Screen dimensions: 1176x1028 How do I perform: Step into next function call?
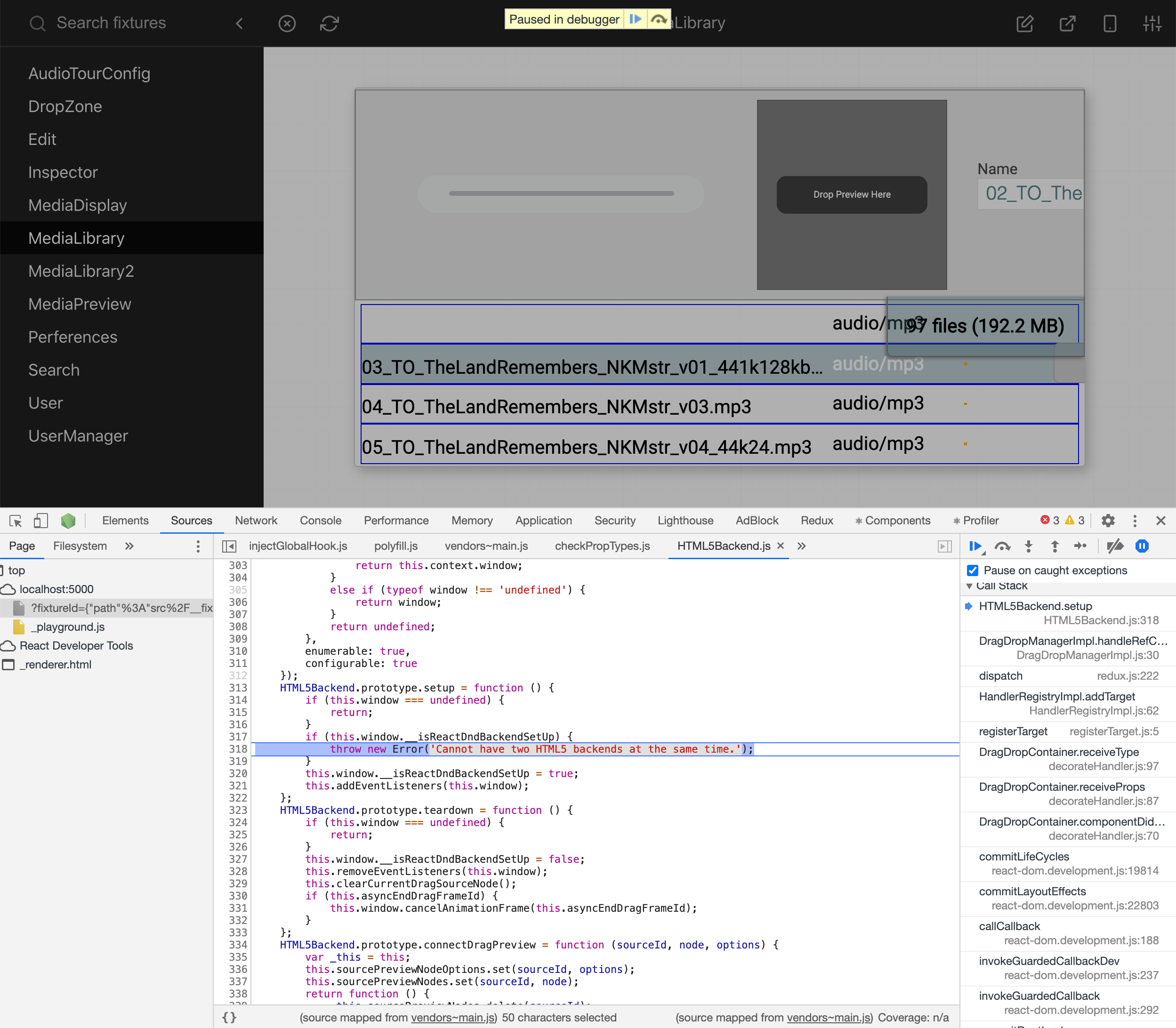1029,546
